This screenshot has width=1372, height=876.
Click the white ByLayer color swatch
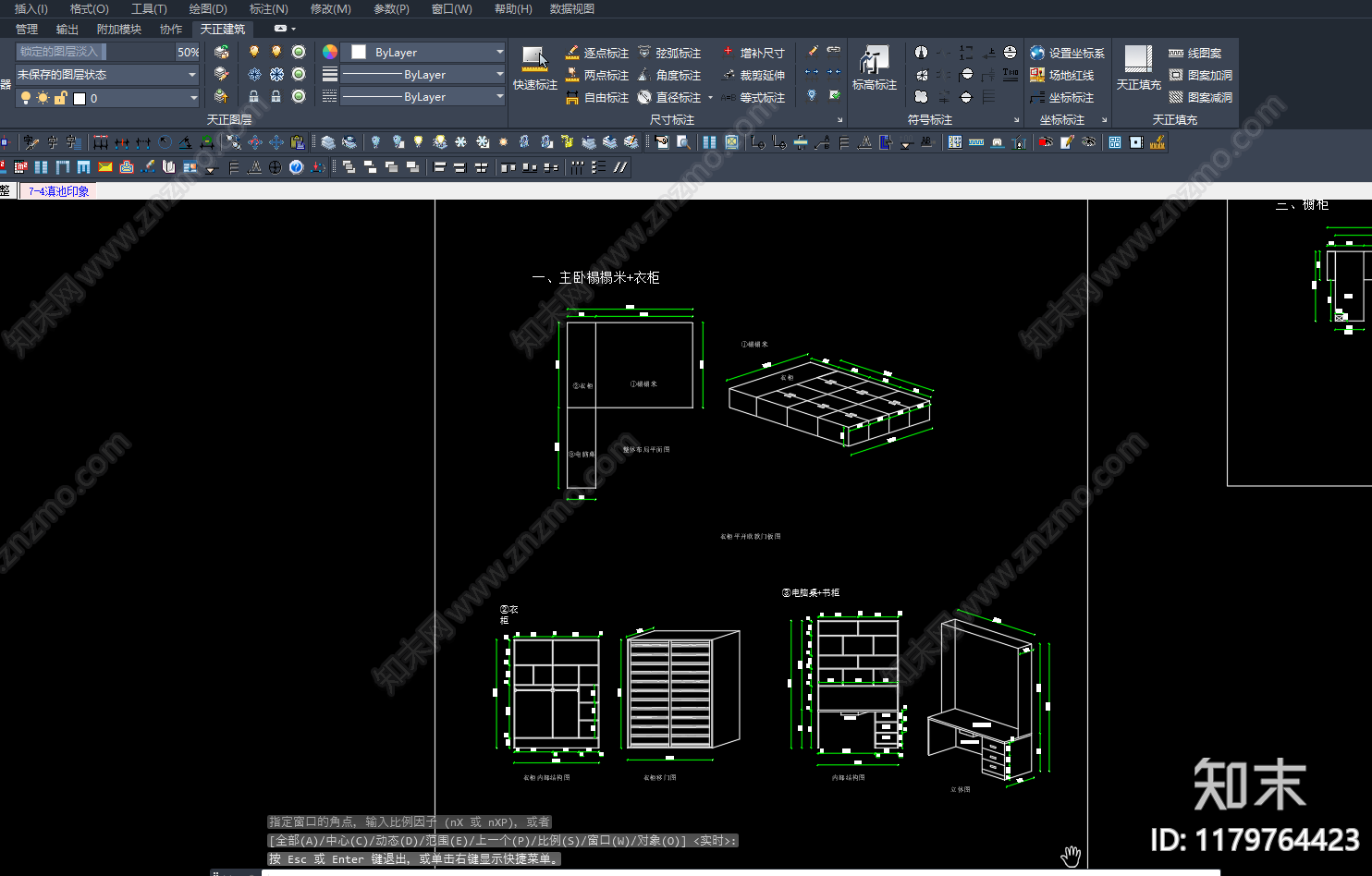pos(359,52)
